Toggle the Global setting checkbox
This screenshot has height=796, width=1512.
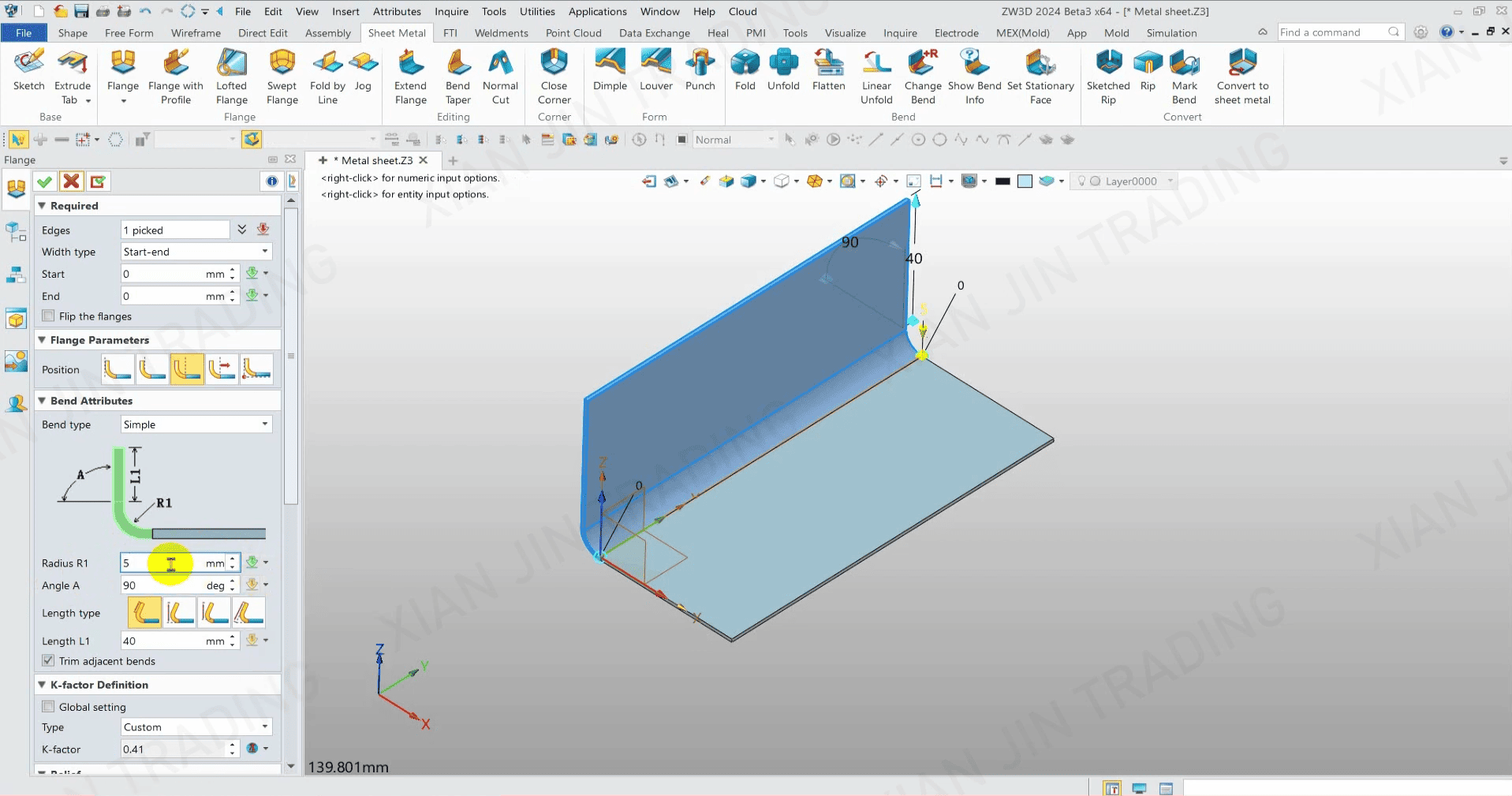49,707
